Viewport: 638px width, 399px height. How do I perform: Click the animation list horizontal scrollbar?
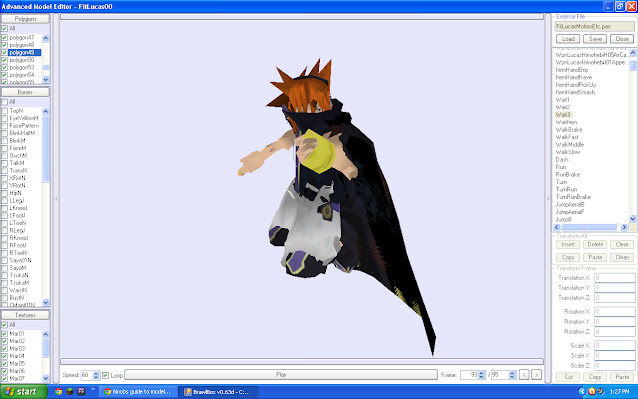pyautogui.click(x=590, y=227)
